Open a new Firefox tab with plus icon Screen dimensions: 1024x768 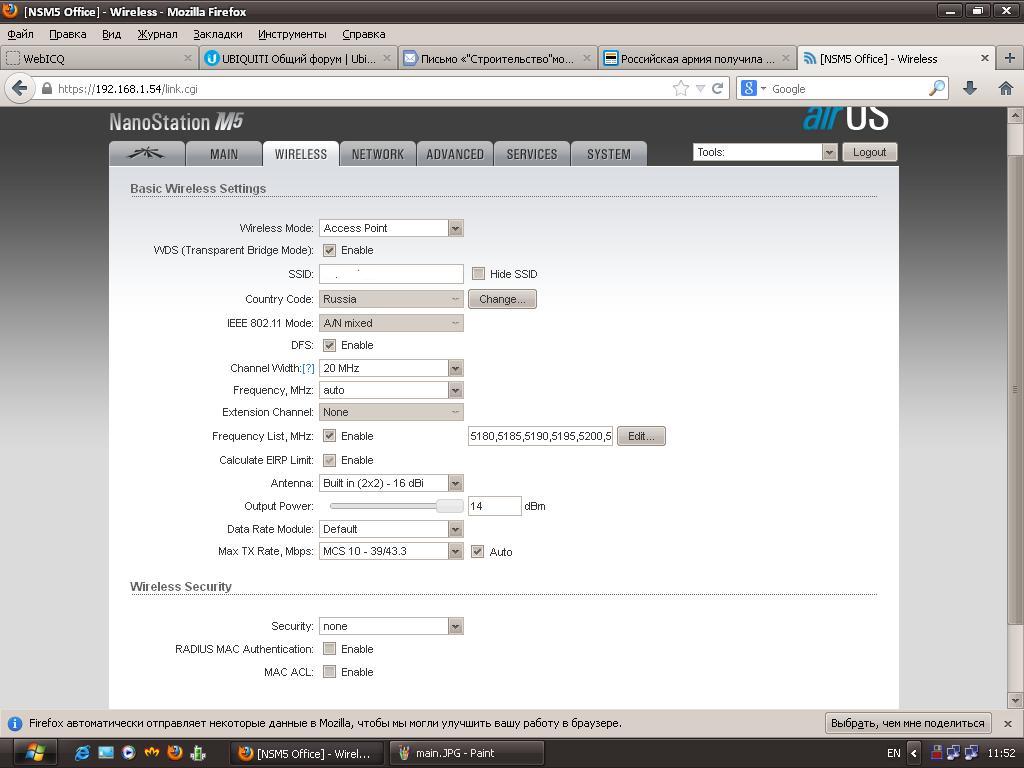1010,58
